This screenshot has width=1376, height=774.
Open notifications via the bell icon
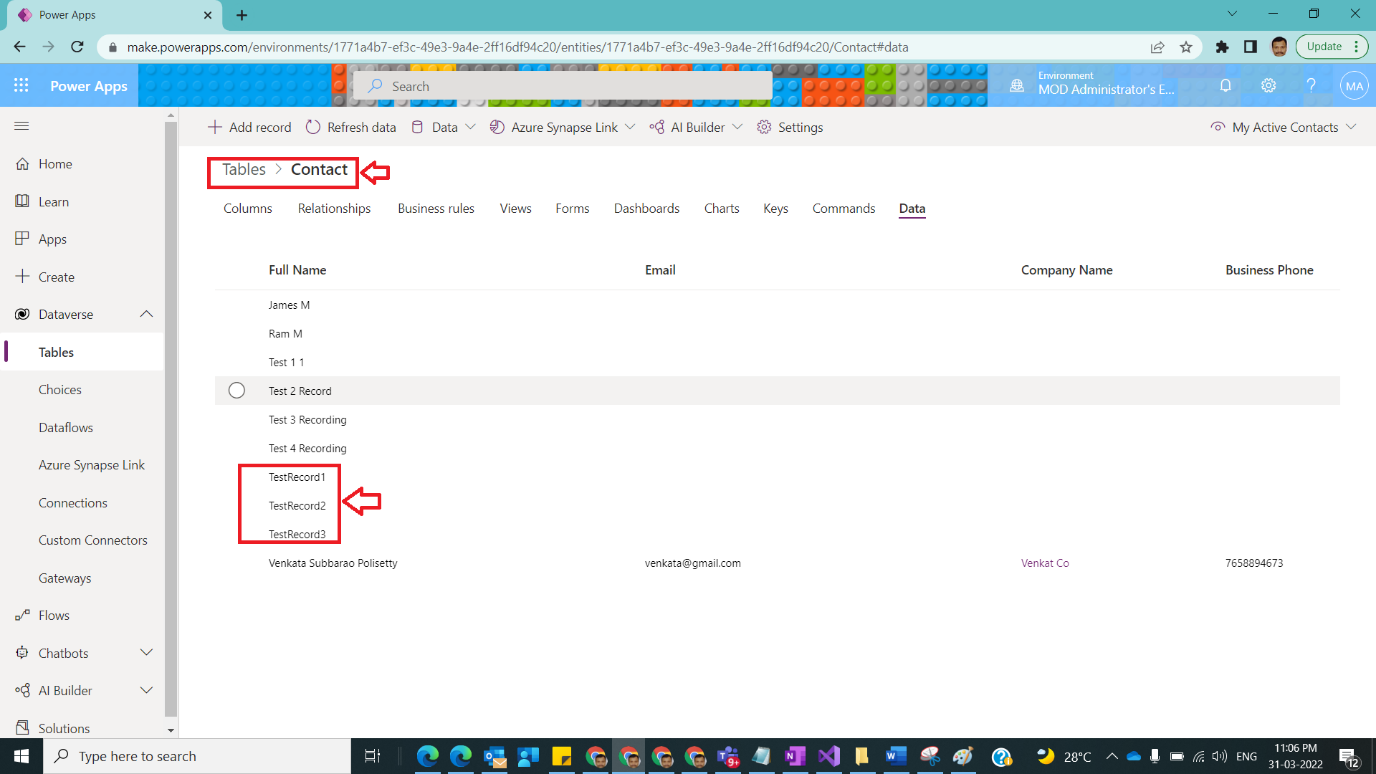pyautogui.click(x=1224, y=86)
